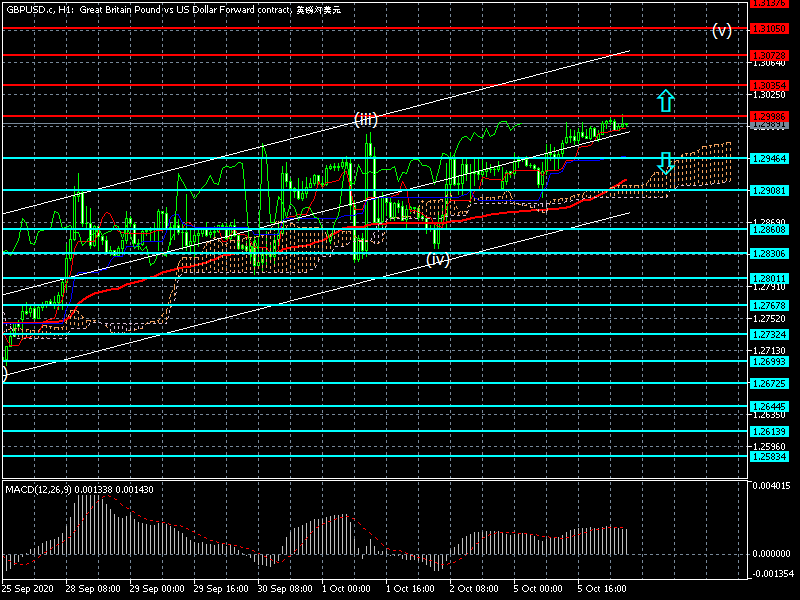Click the 1 Oct 00:00 time label
This screenshot has height=600, width=800.
[x=346, y=589]
